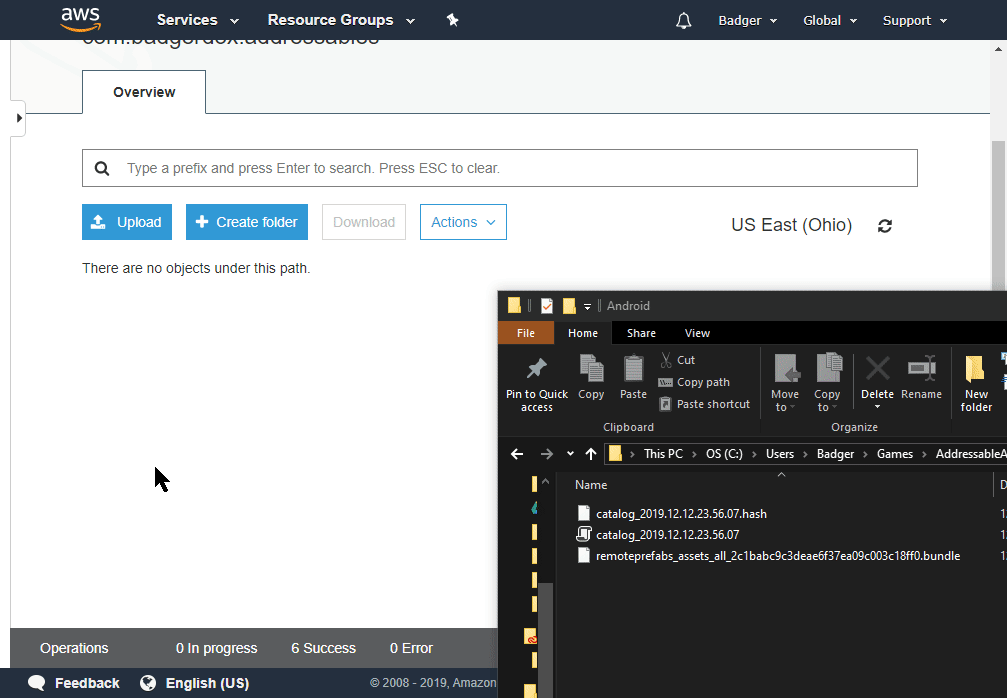Viewport: 1007px width, 698px height.
Task: Click the refresh icon beside US East (Ohio)
Action: 885,226
